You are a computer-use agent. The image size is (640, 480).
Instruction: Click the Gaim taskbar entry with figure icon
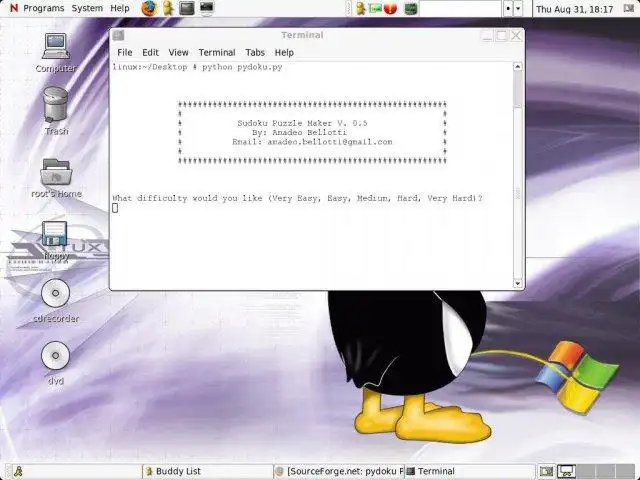tap(76, 471)
